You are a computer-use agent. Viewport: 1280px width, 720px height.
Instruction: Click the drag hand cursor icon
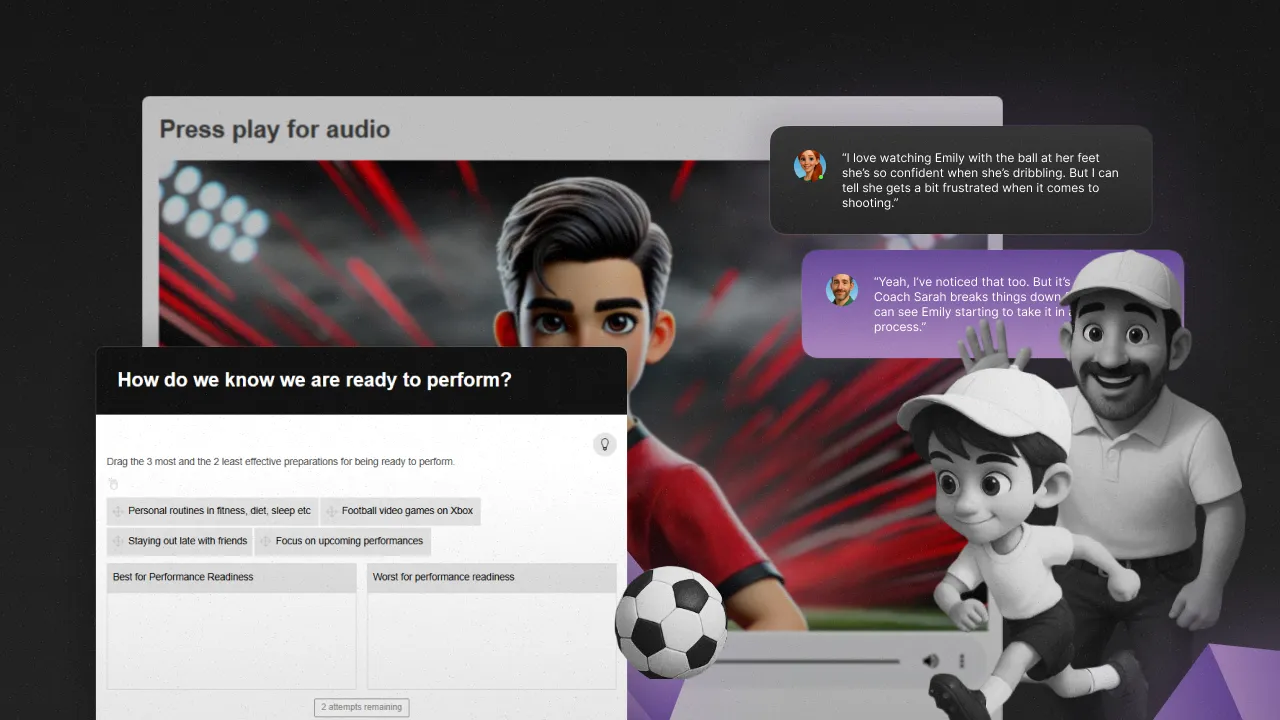(113, 484)
